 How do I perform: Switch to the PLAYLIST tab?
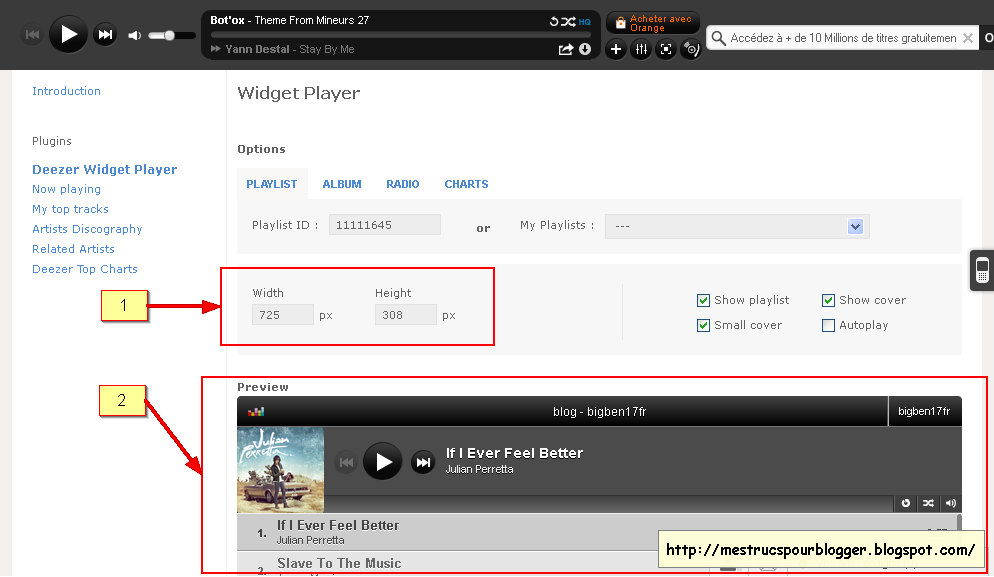[271, 184]
